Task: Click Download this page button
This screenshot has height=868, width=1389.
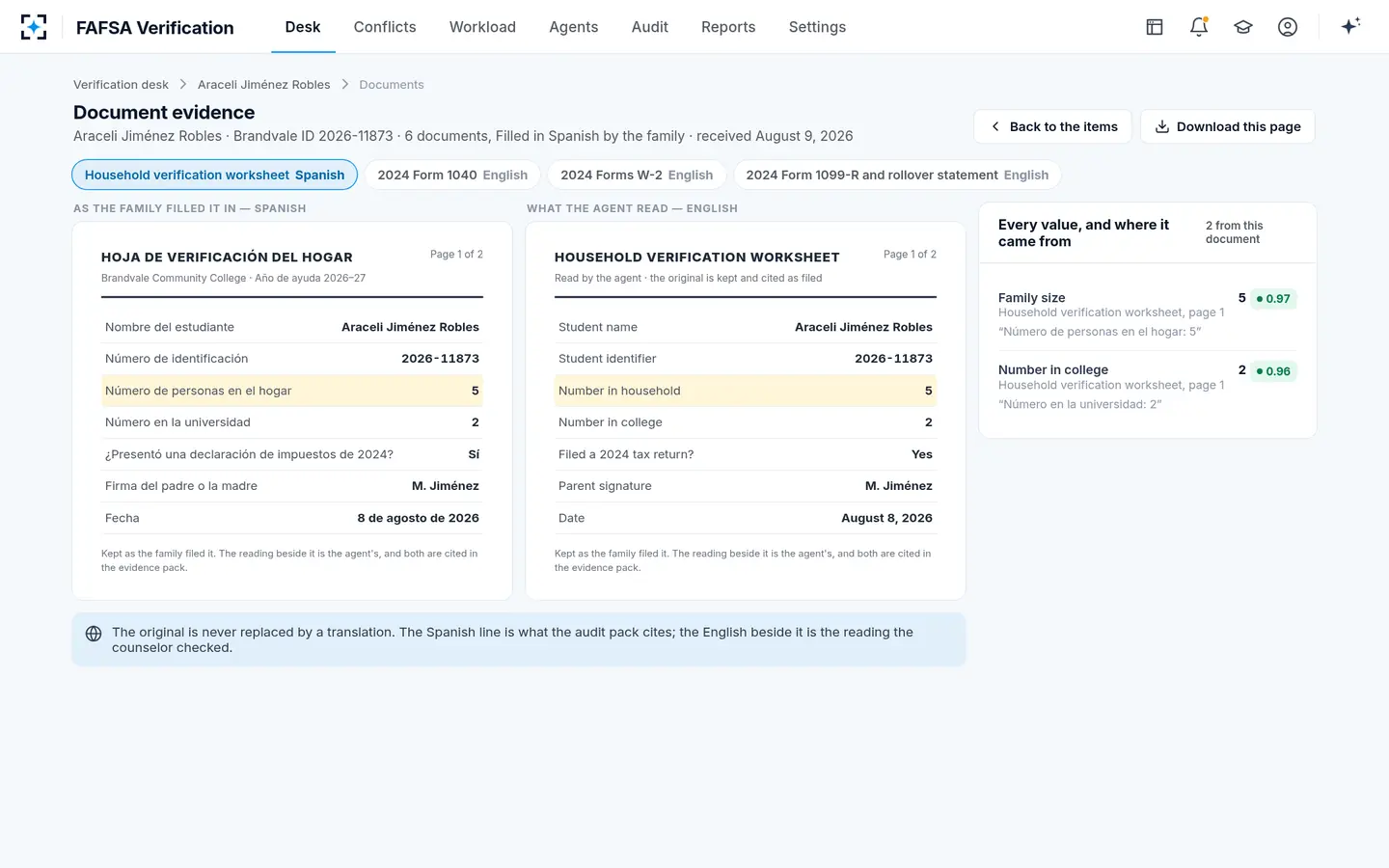Action: 1228,126
